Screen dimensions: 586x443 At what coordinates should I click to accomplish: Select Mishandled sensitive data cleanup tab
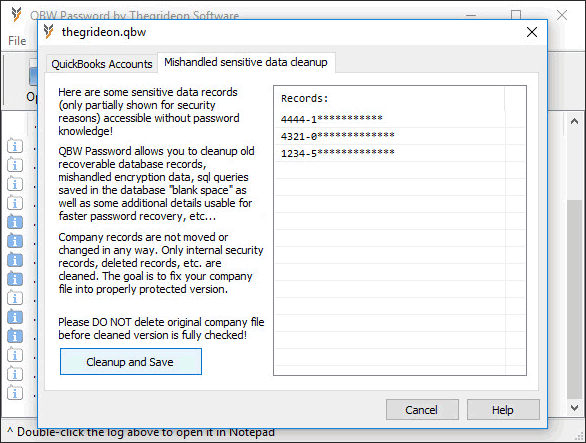coord(246,62)
